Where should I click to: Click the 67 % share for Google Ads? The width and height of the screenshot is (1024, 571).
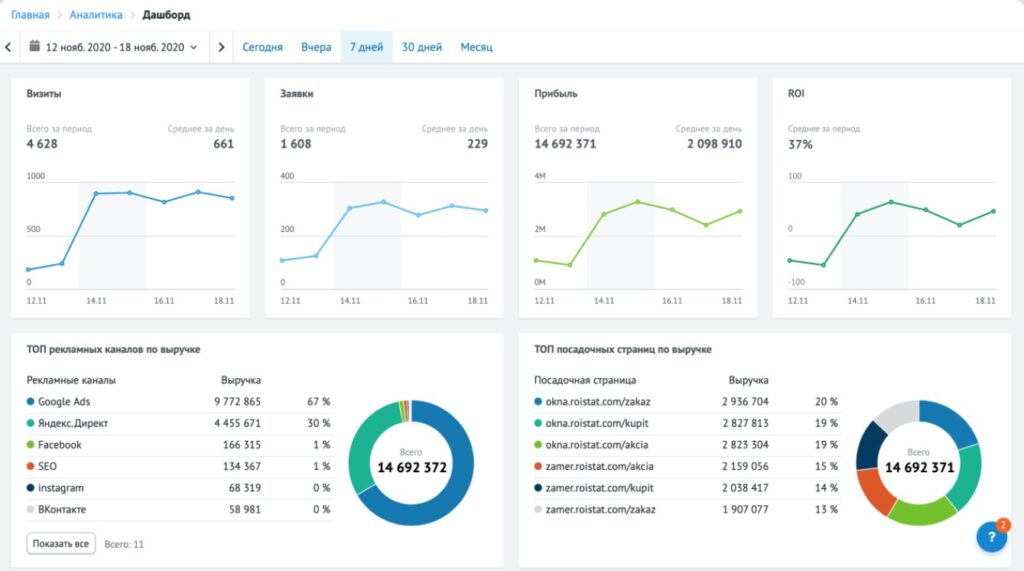[x=319, y=402]
